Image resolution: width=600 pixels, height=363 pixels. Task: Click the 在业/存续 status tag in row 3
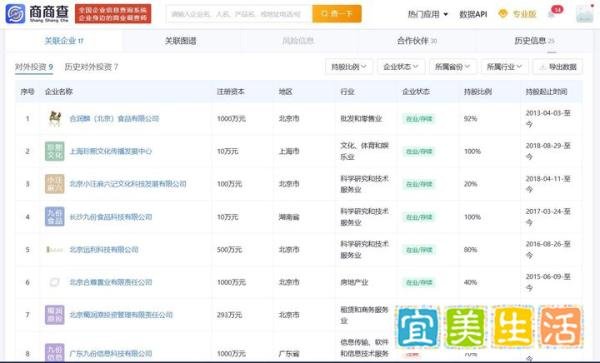click(419, 184)
